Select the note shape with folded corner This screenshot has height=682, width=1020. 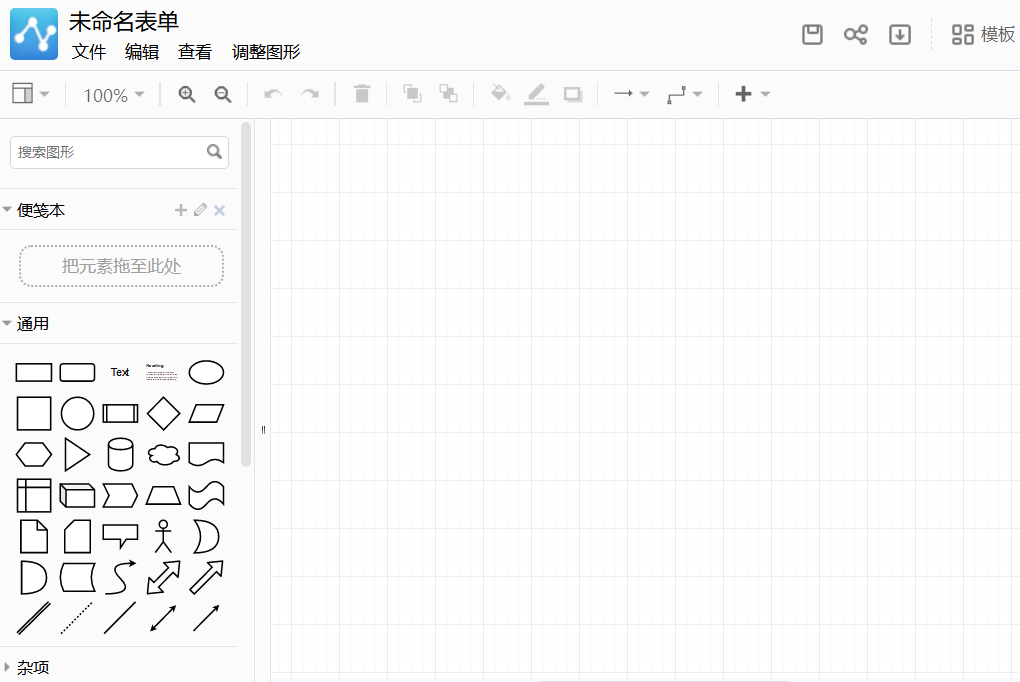[x=34, y=536]
